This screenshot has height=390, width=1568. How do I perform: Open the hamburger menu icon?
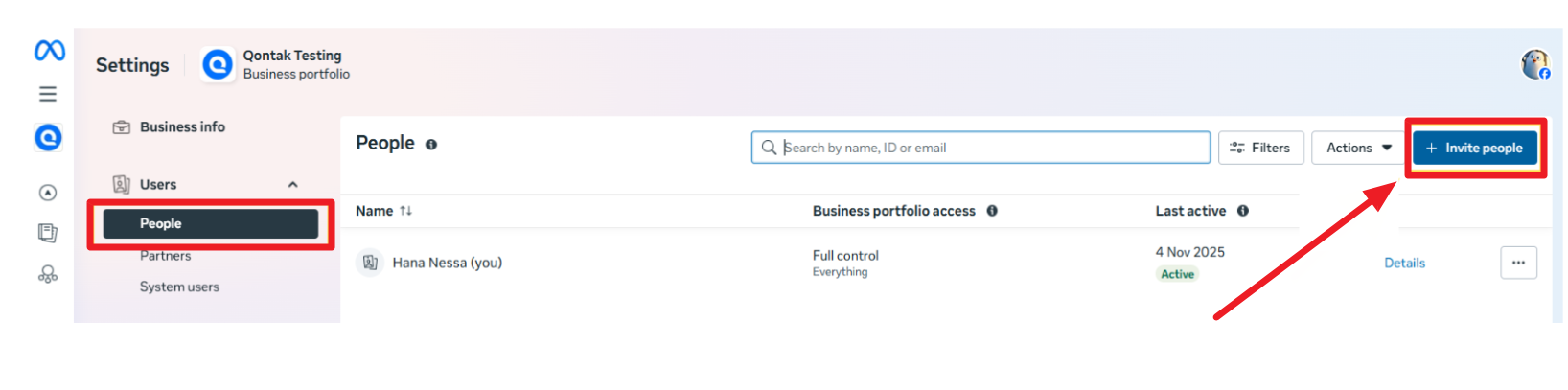click(x=48, y=94)
